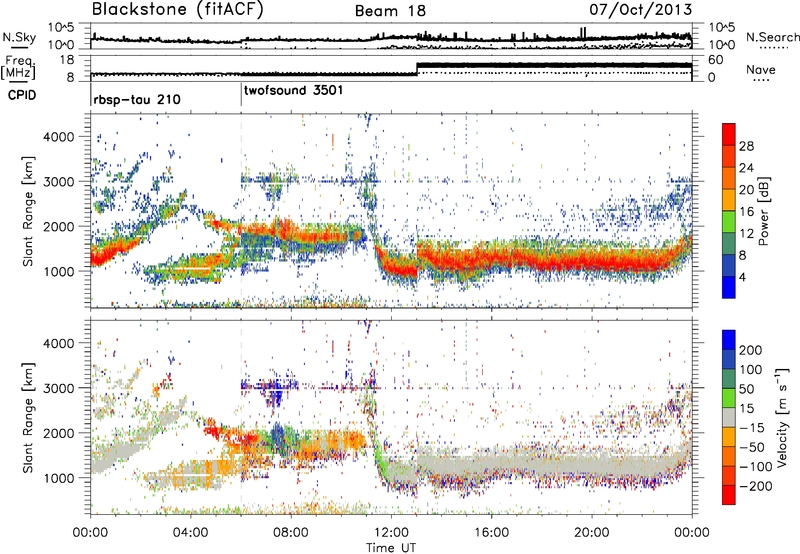Click the '-200' velocity colorbar tick label
Image resolution: width=800 pixels, height=554 pixels.
(755, 486)
